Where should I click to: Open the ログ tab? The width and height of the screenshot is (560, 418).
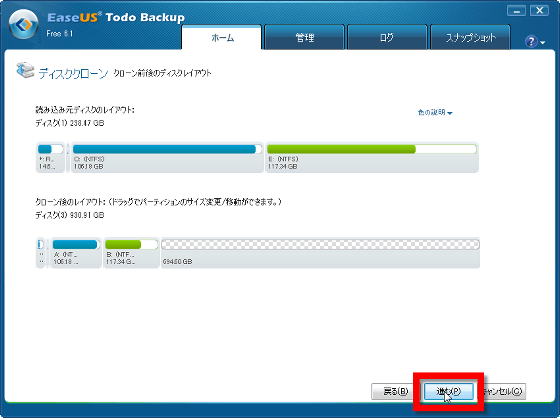pos(387,38)
